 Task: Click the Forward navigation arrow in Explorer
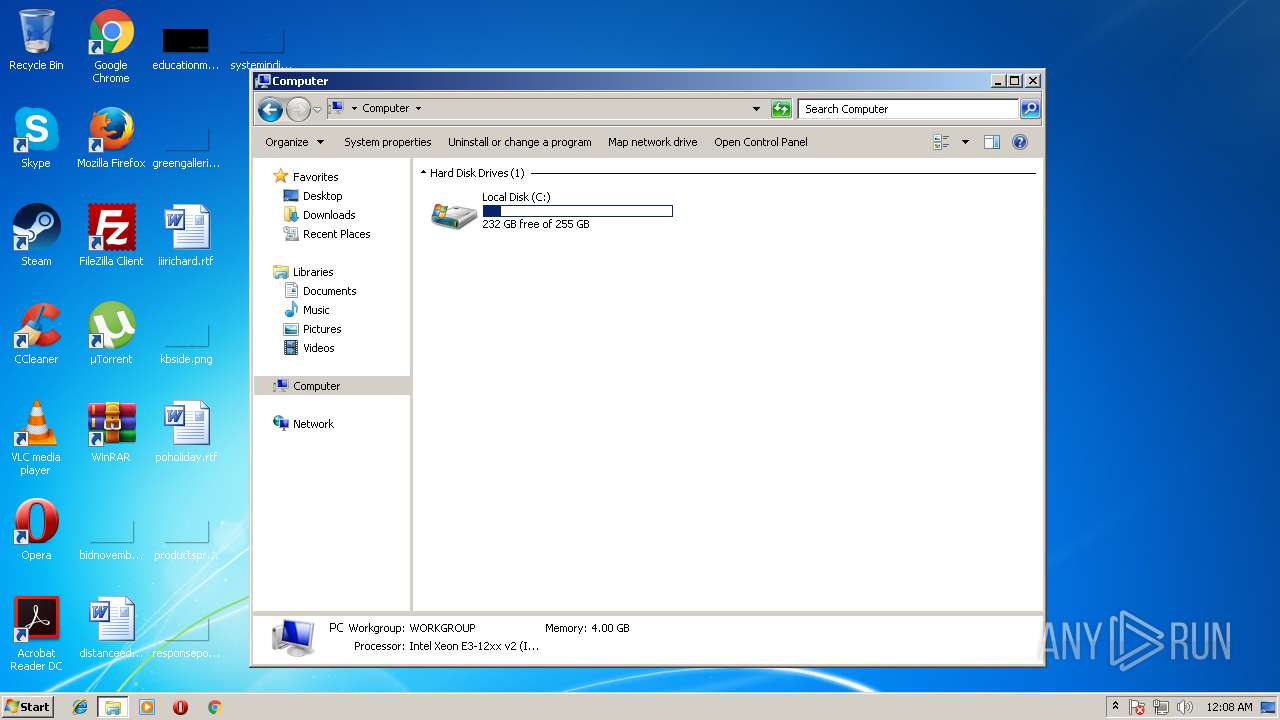pos(298,109)
